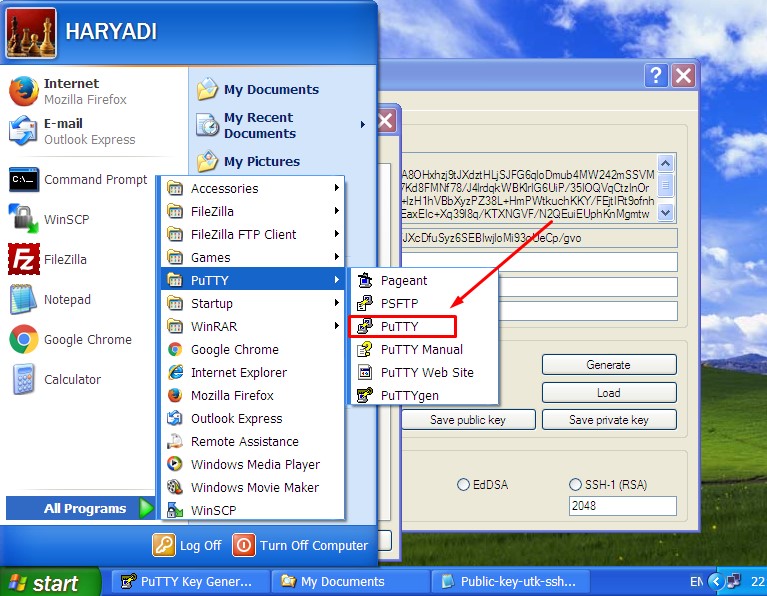Open Windows Media Player from programs list
The image size is (767, 596).
(x=254, y=464)
